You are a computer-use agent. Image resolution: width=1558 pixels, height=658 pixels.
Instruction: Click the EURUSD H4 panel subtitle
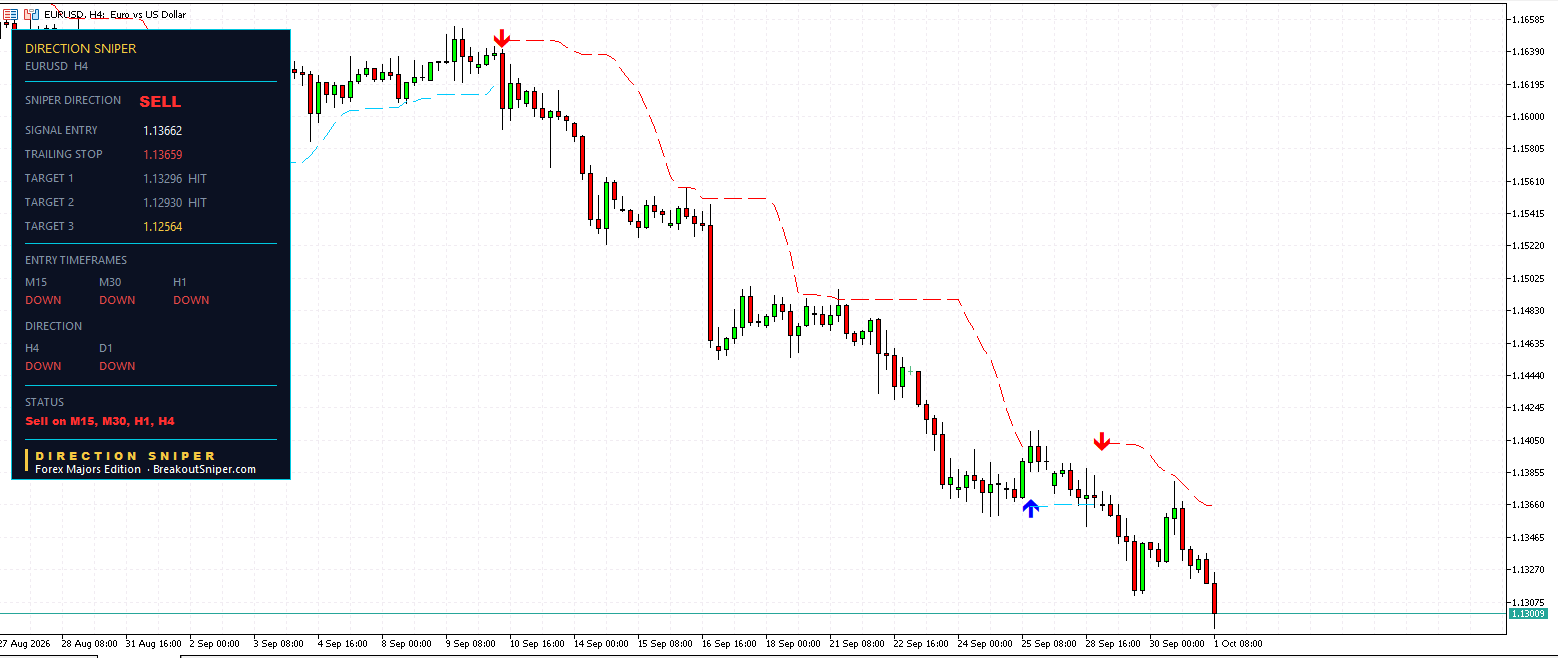(57, 65)
